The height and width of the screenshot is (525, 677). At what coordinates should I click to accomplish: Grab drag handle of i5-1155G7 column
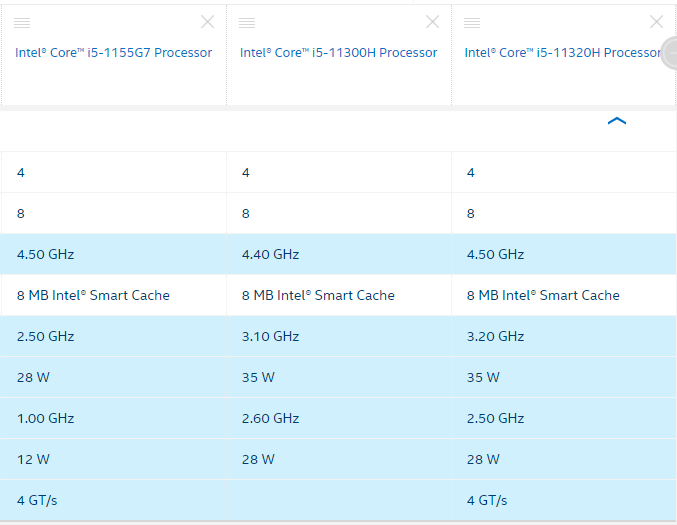click(x=22, y=22)
